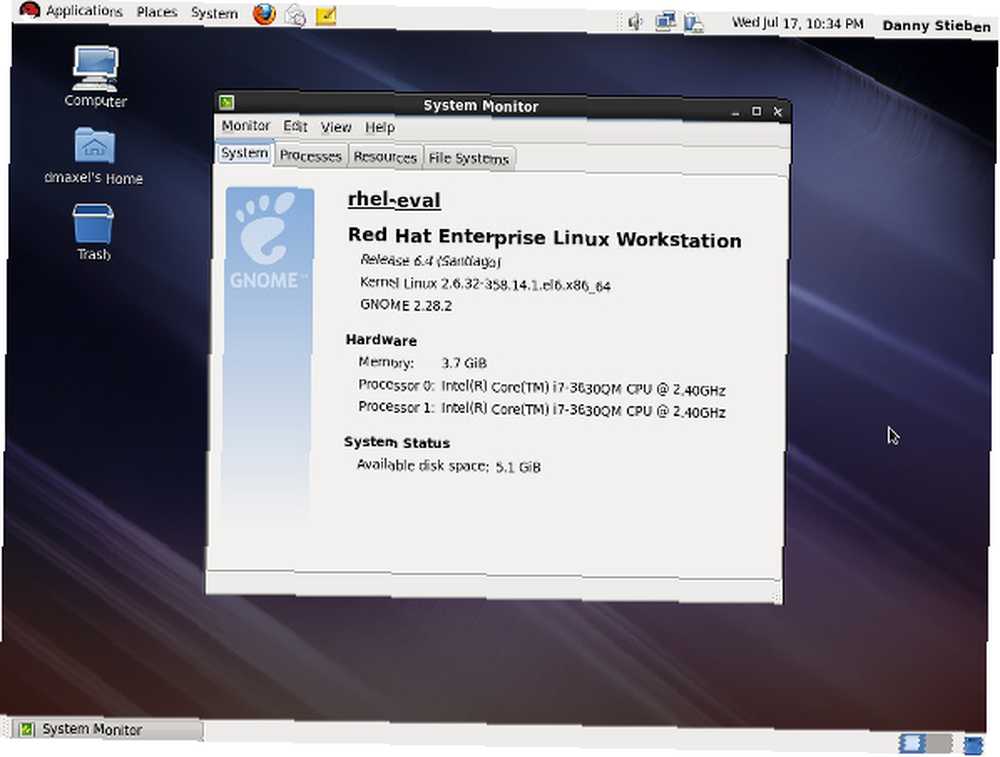The image size is (1000, 757).
Task: Open the notes launcher icon
Action: point(326,15)
